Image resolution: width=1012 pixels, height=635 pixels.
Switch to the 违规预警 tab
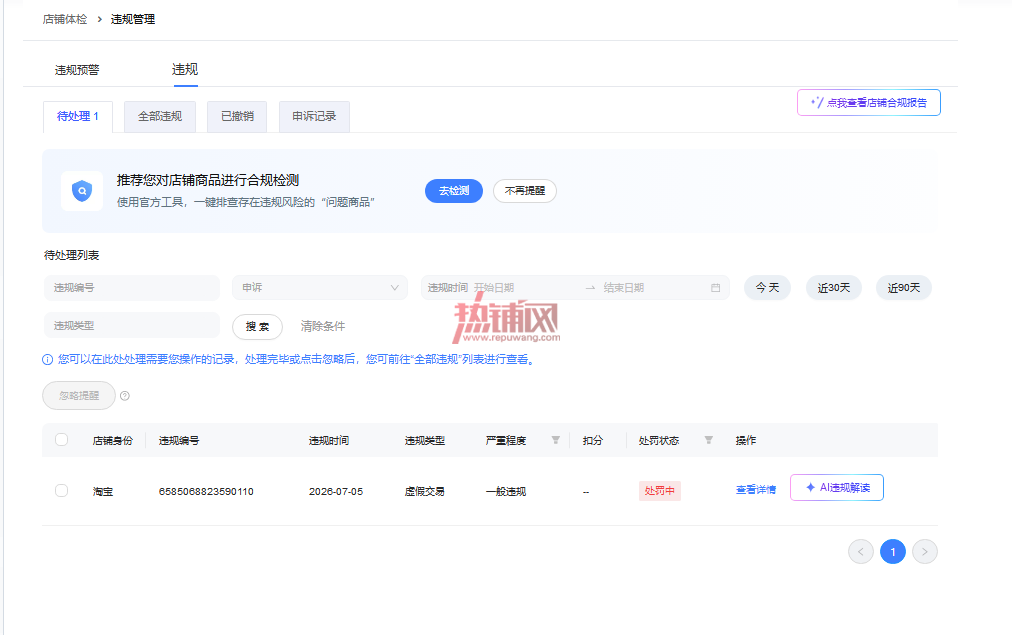(x=77, y=70)
